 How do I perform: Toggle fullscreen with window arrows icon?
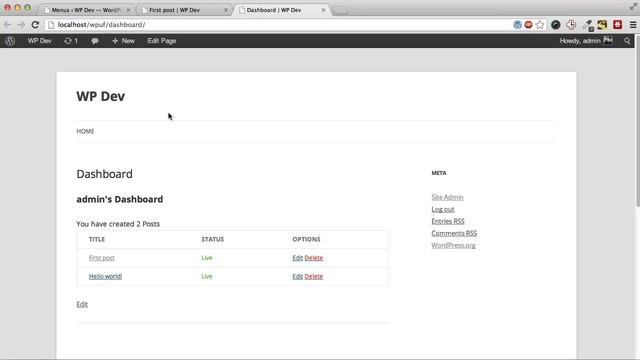pos(633,7)
